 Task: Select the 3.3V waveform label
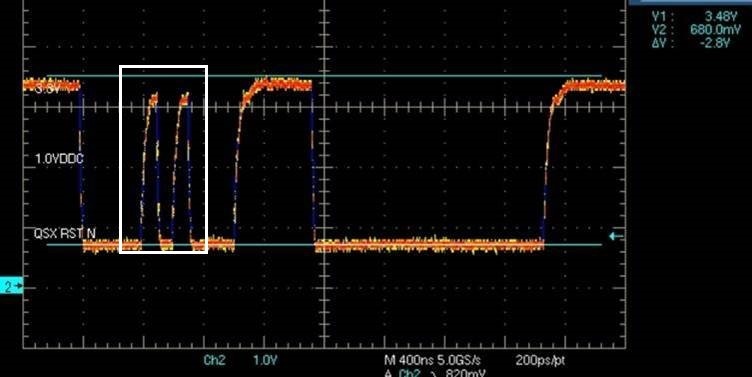47,89
